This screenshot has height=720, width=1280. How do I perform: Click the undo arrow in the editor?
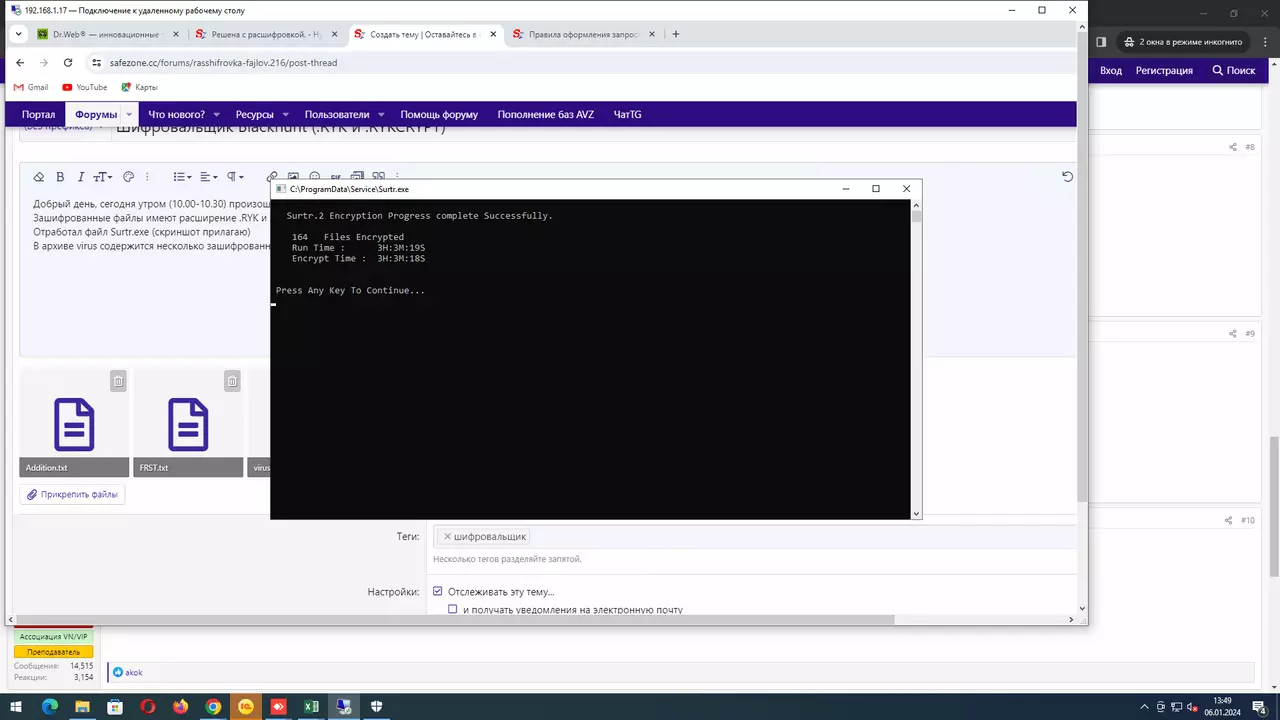1067,177
